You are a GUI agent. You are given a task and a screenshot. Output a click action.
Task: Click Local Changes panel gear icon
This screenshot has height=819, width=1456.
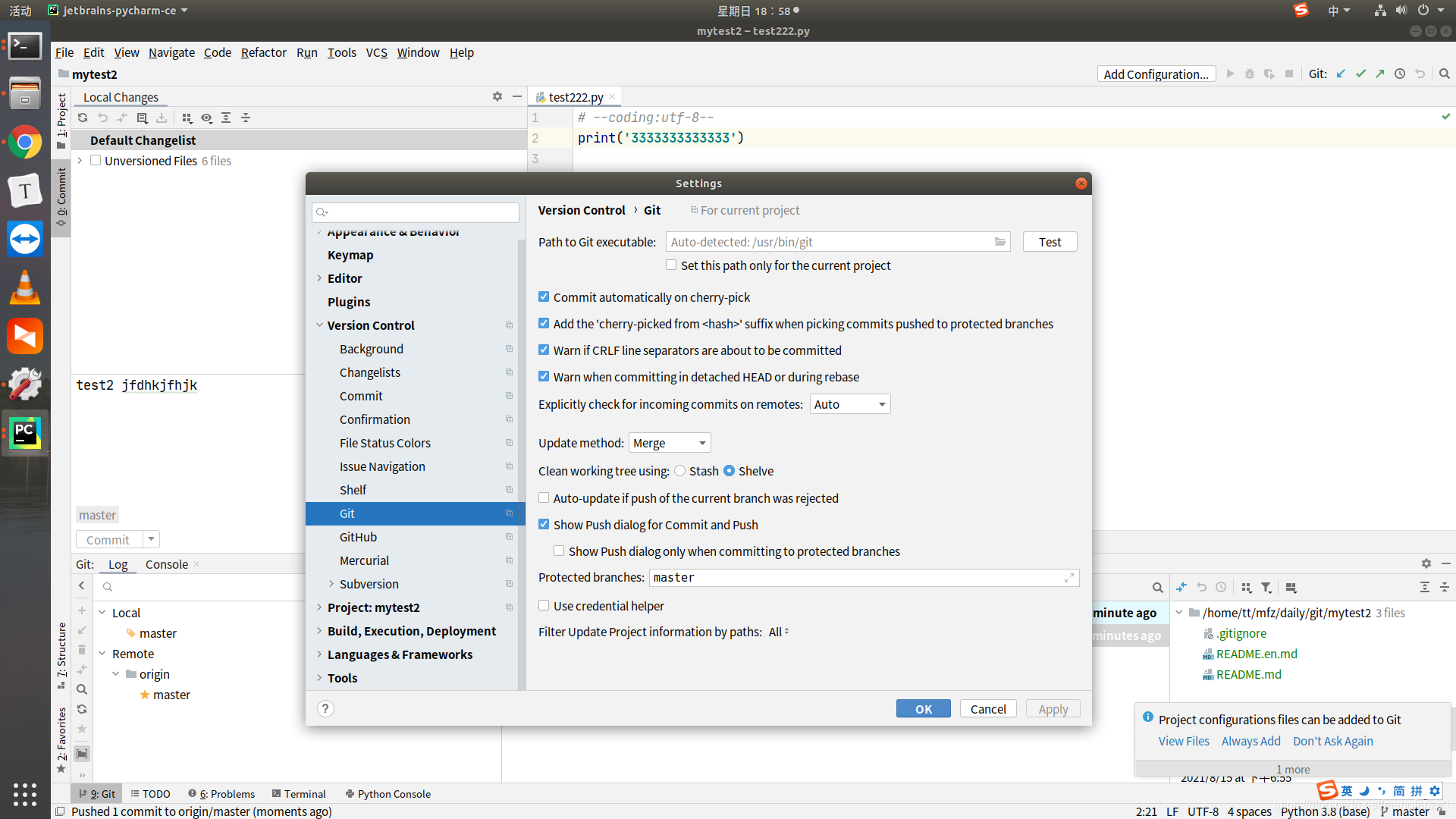(497, 96)
